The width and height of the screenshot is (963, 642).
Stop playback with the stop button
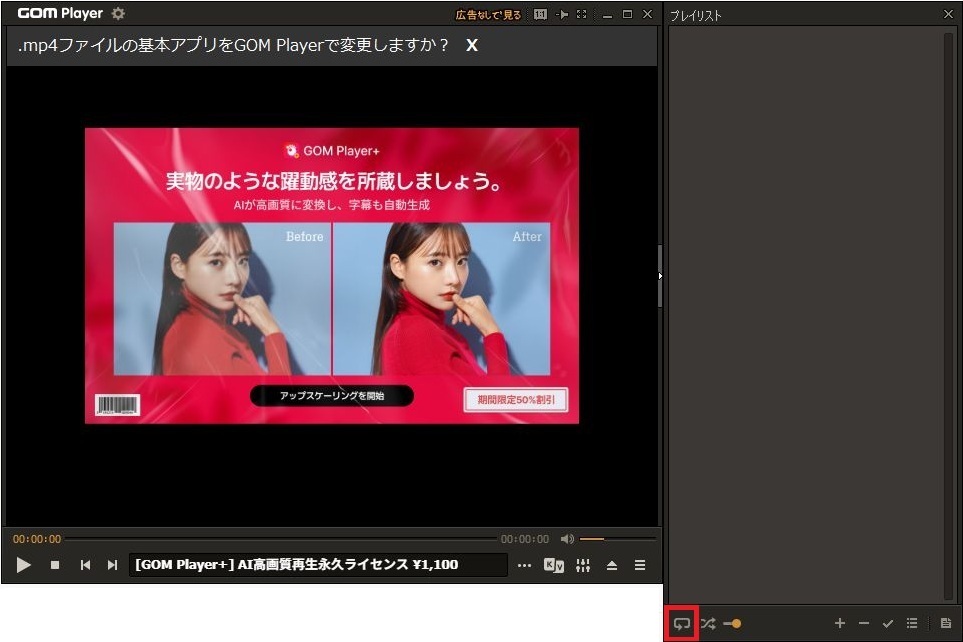[x=55, y=565]
